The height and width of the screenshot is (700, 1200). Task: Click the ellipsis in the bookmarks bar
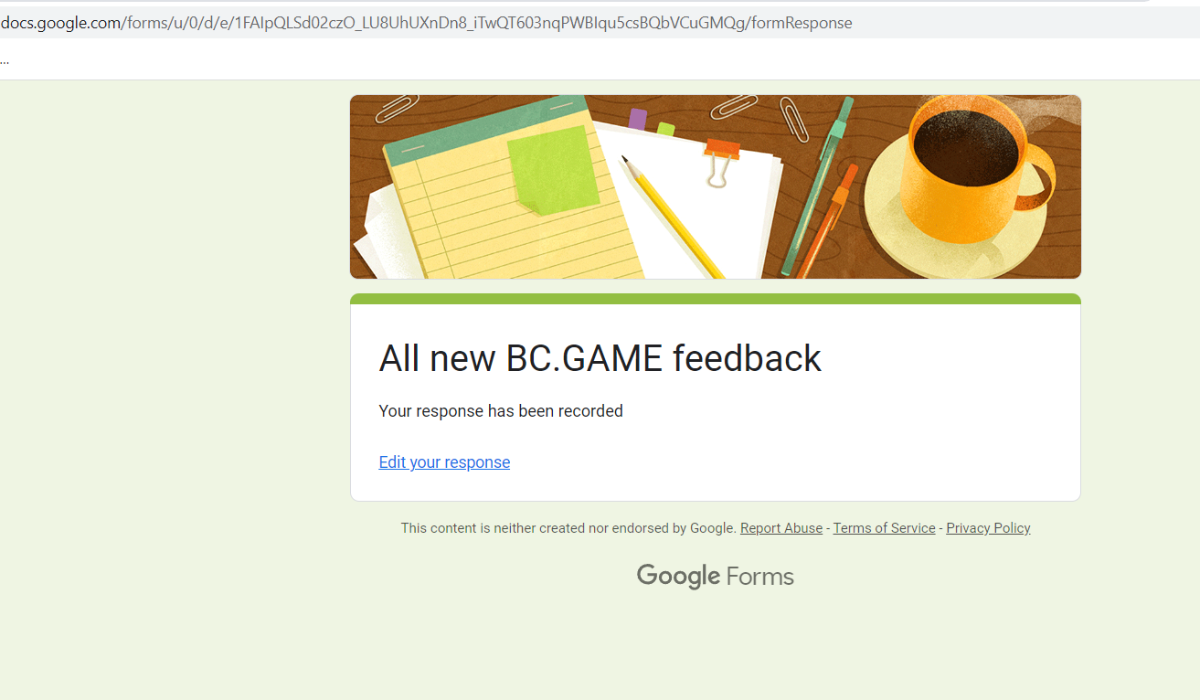[x=5, y=60]
